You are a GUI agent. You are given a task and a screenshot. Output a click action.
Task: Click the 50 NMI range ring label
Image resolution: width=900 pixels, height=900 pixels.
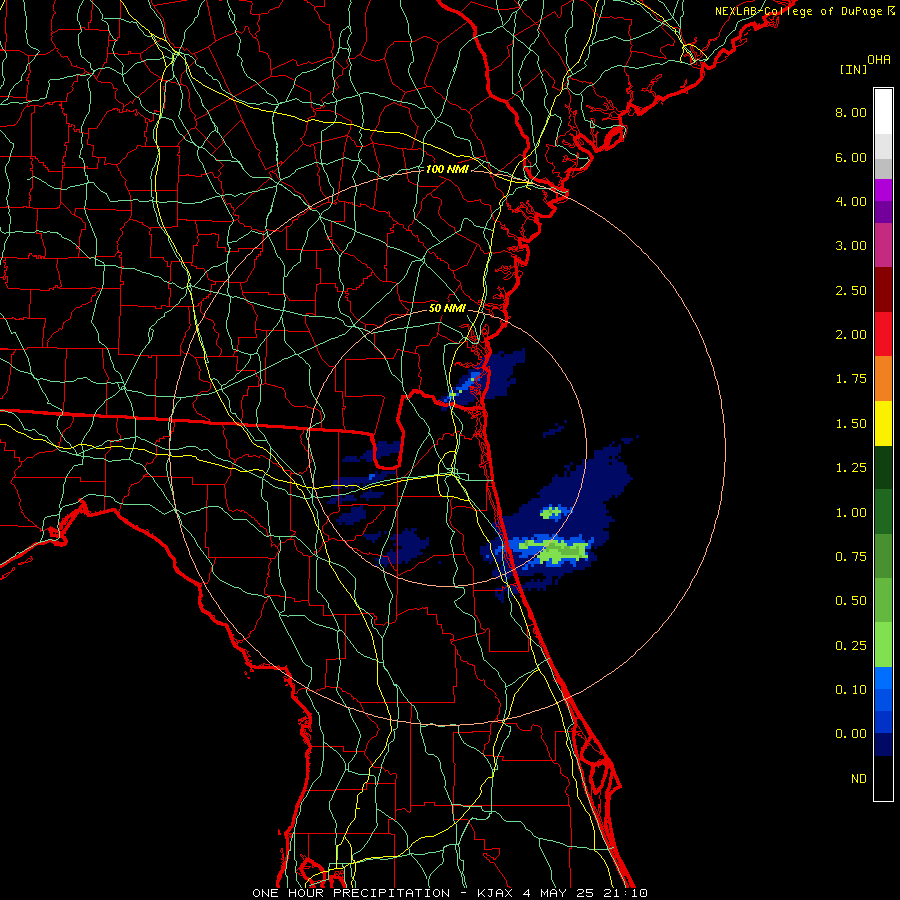pyautogui.click(x=447, y=308)
